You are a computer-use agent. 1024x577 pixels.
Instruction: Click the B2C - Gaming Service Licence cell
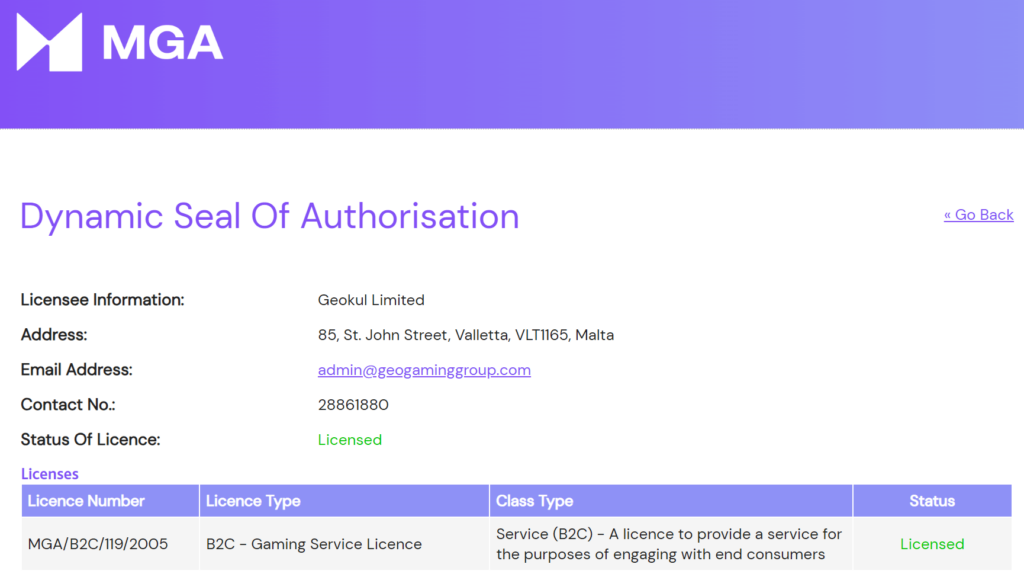(x=314, y=544)
